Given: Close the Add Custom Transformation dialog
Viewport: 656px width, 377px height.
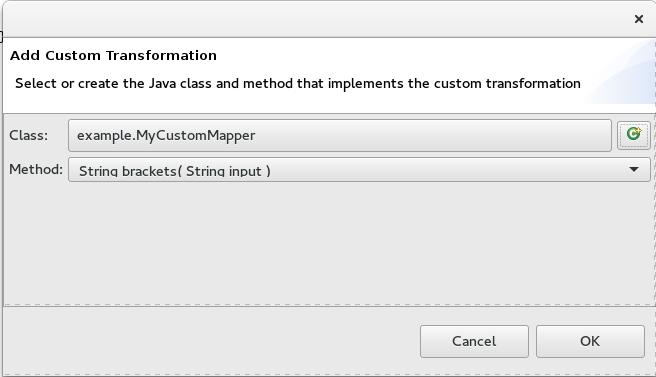Looking at the screenshot, I should (x=638, y=19).
